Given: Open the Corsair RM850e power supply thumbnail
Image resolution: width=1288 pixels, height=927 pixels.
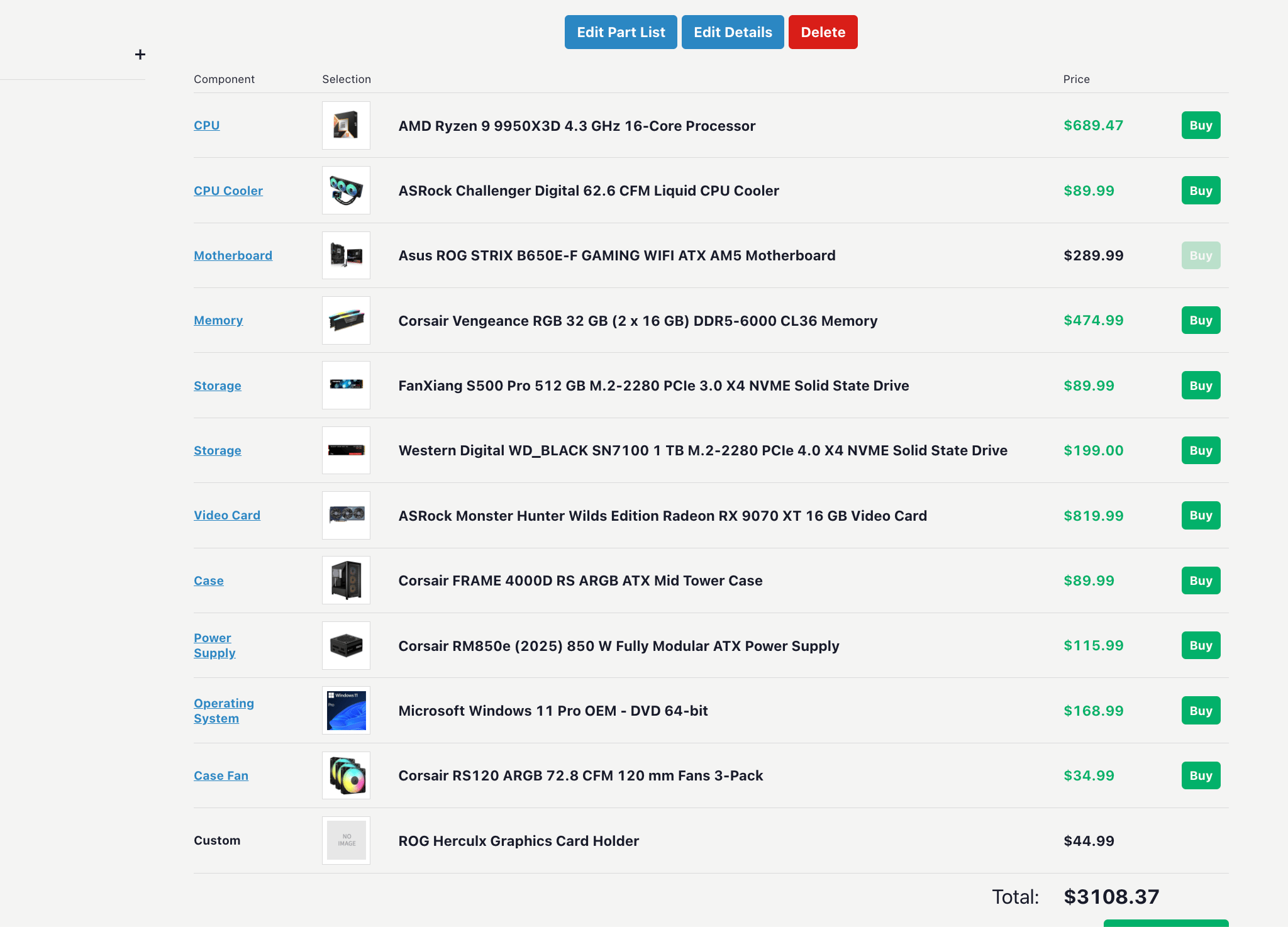Looking at the screenshot, I should pyautogui.click(x=346, y=645).
